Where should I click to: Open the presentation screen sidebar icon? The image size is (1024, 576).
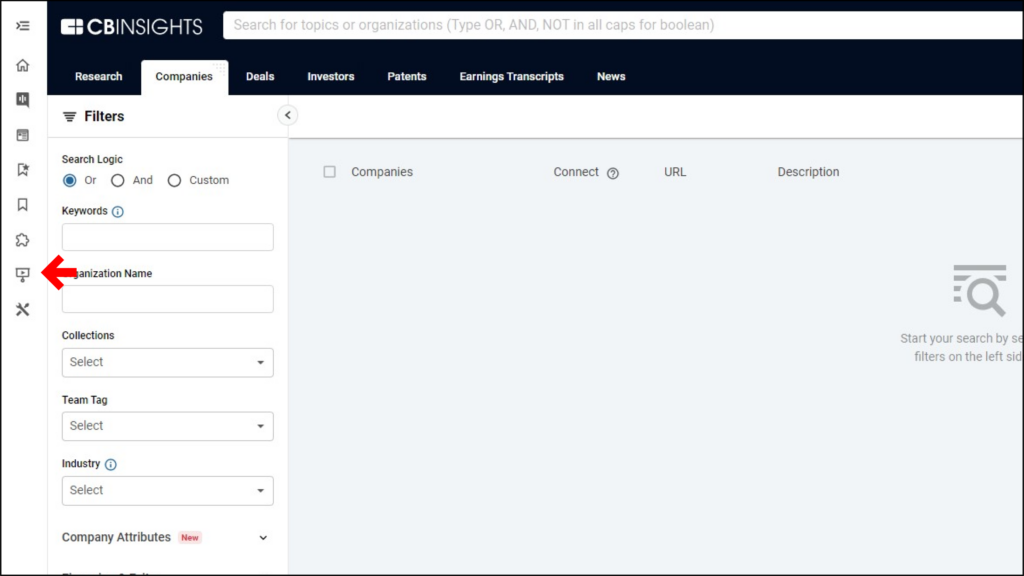23,274
